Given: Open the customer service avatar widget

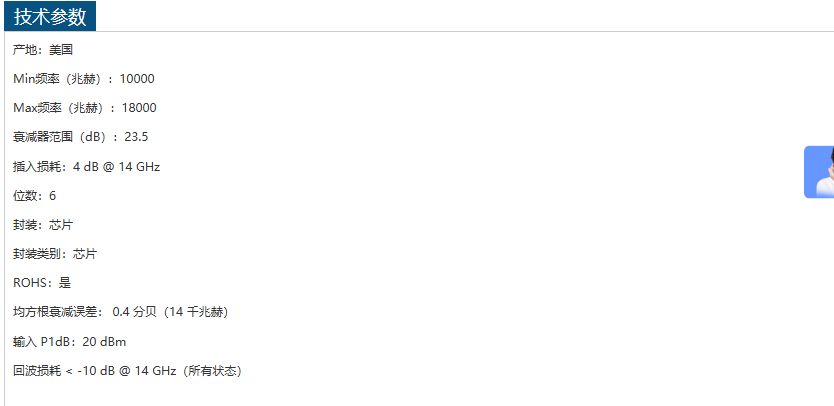Looking at the screenshot, I should tap(820, 172).
